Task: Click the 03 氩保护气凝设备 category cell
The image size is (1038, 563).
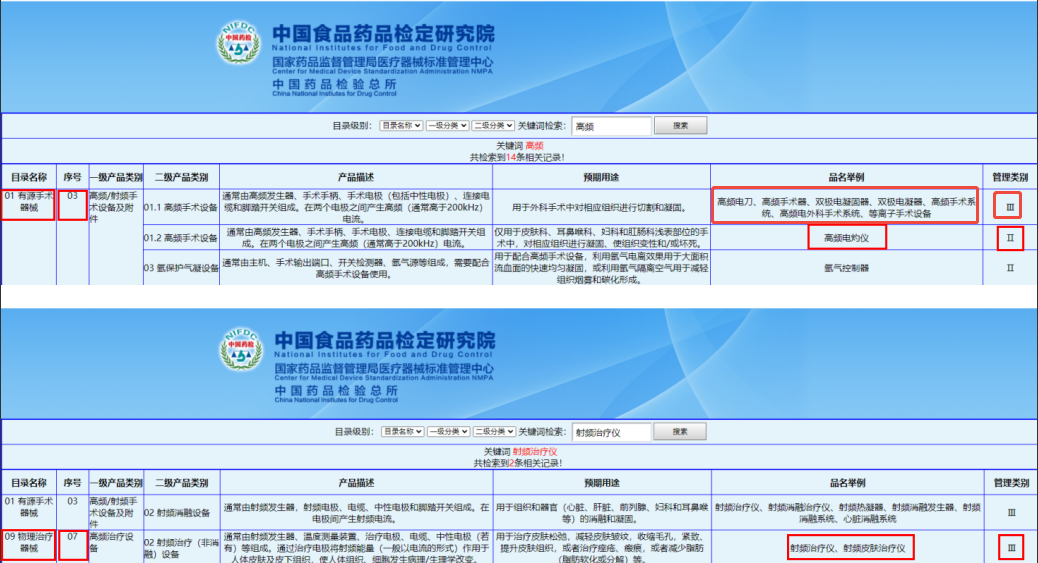Action: pos(181,268)
